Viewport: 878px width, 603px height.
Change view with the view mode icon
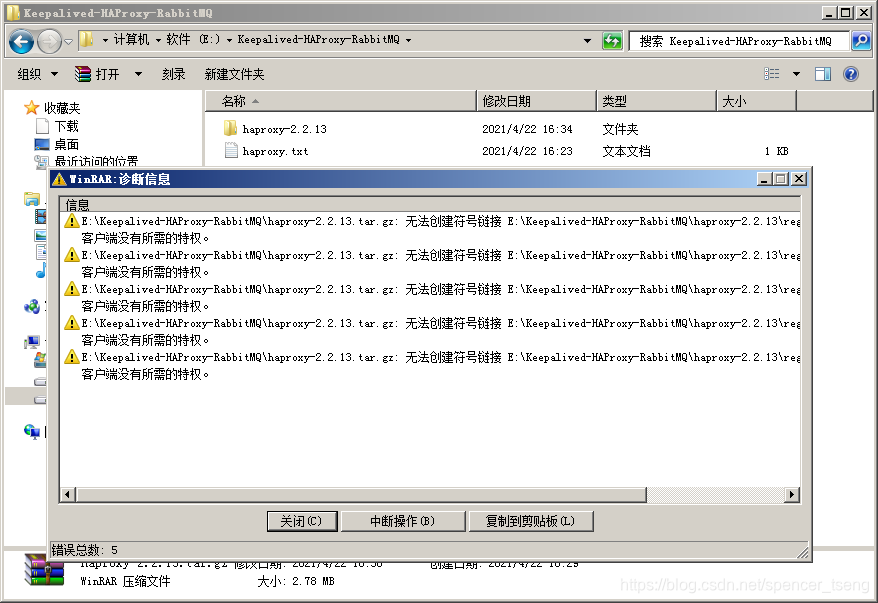click(772, 74)
